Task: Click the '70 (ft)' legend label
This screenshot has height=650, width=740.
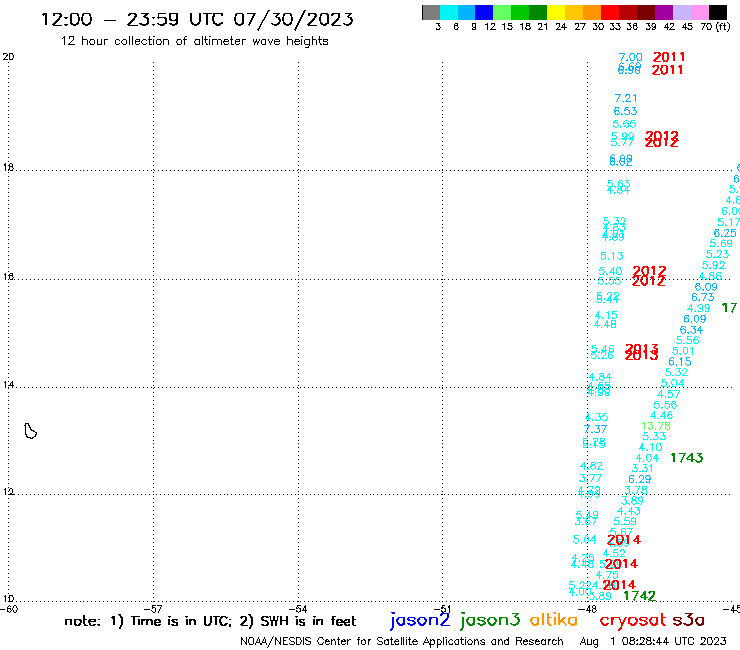Action: pyautogui.click(x=715, y=27)
